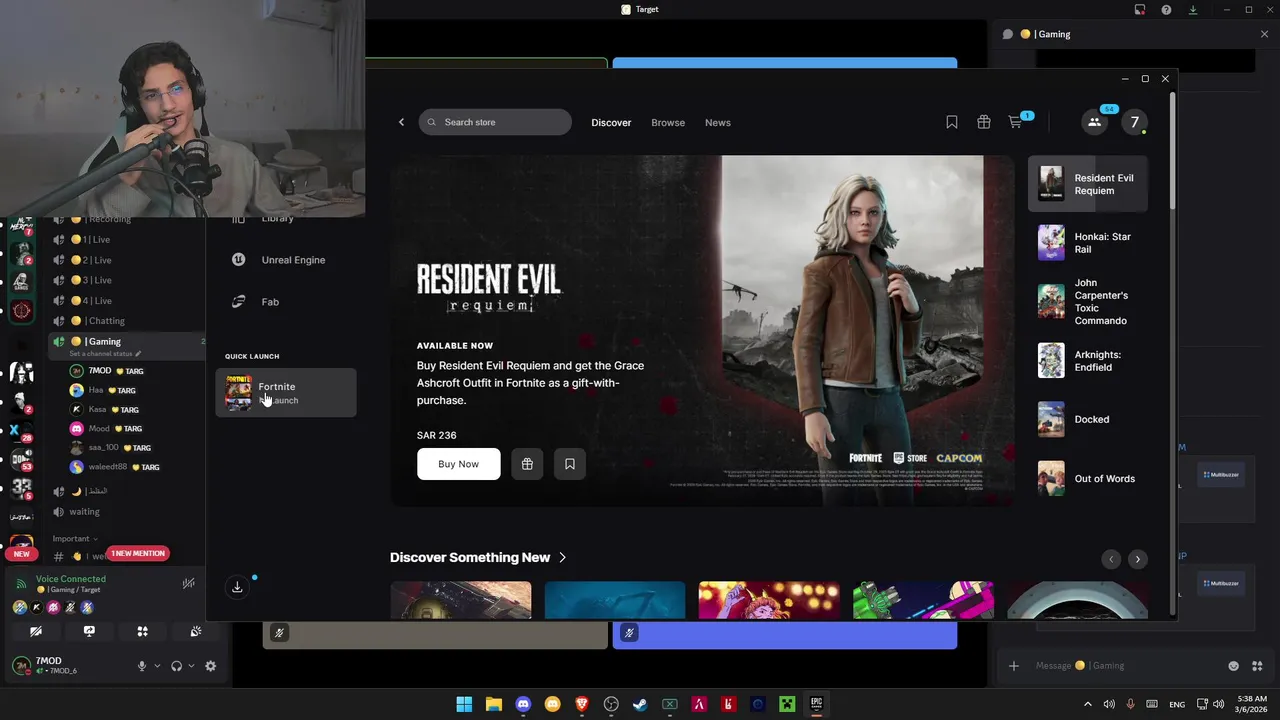
Task: Switch to the News tab
Action: (x=718, y=122)
